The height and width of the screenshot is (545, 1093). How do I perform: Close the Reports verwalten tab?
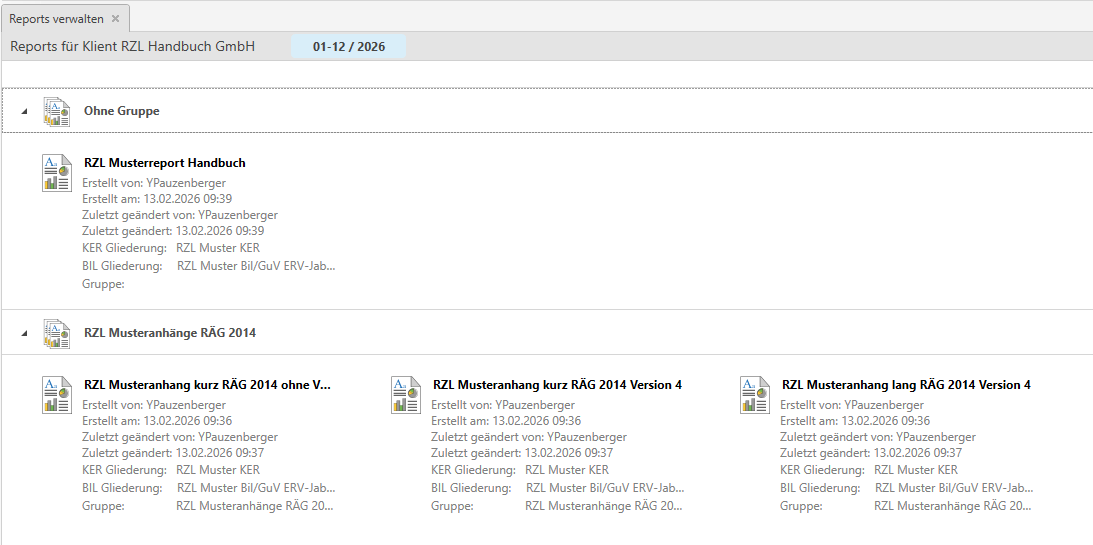tap(115, 19)
